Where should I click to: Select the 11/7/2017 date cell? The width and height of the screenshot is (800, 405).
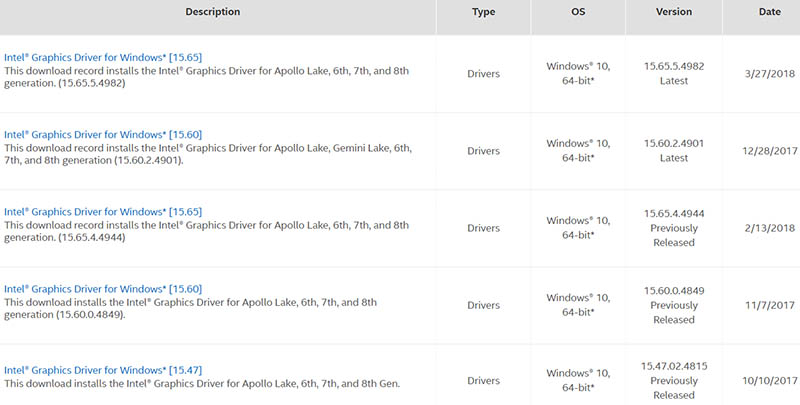769,305
